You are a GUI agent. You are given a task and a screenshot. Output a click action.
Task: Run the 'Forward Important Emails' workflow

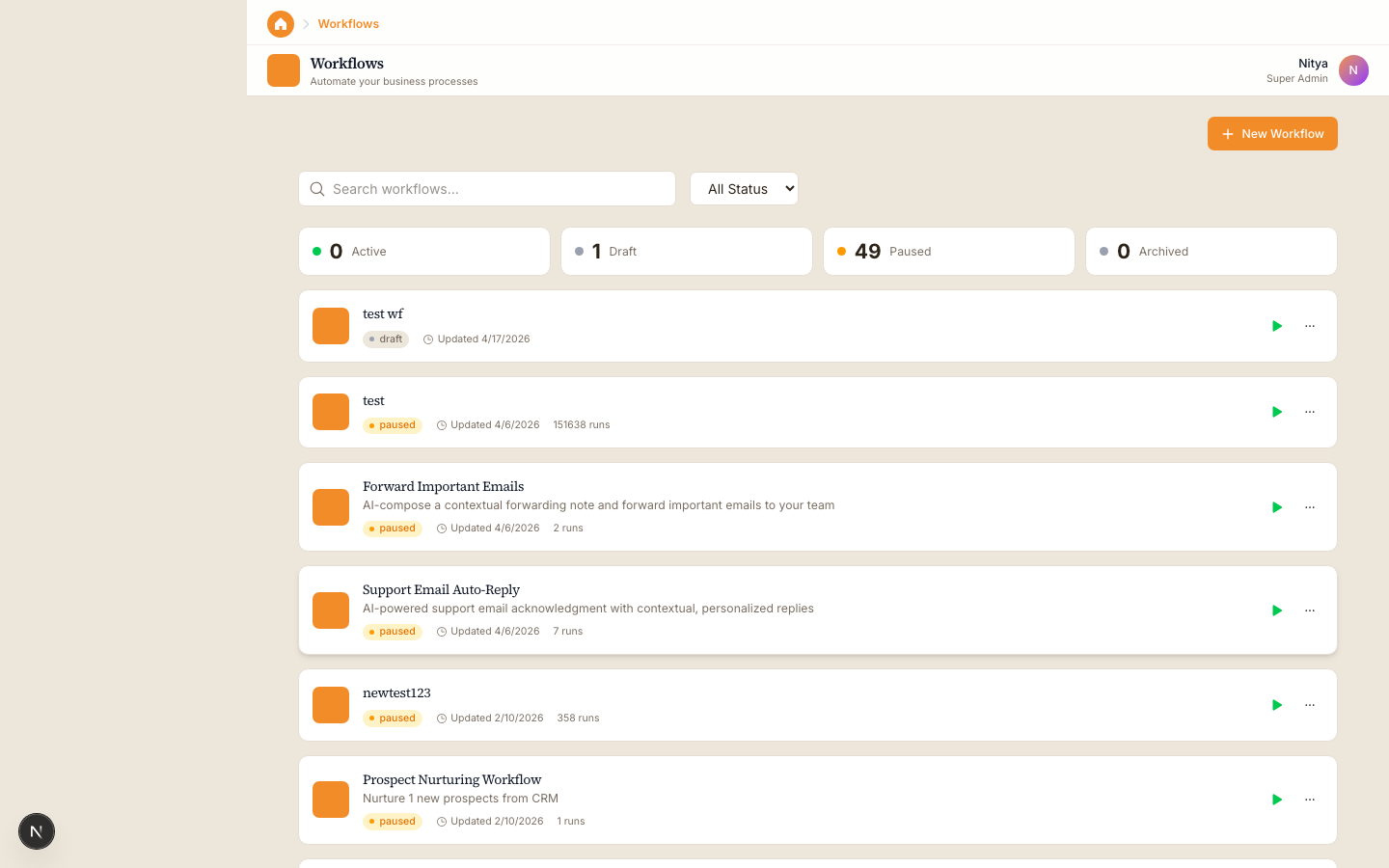[x=1277, y=506]
